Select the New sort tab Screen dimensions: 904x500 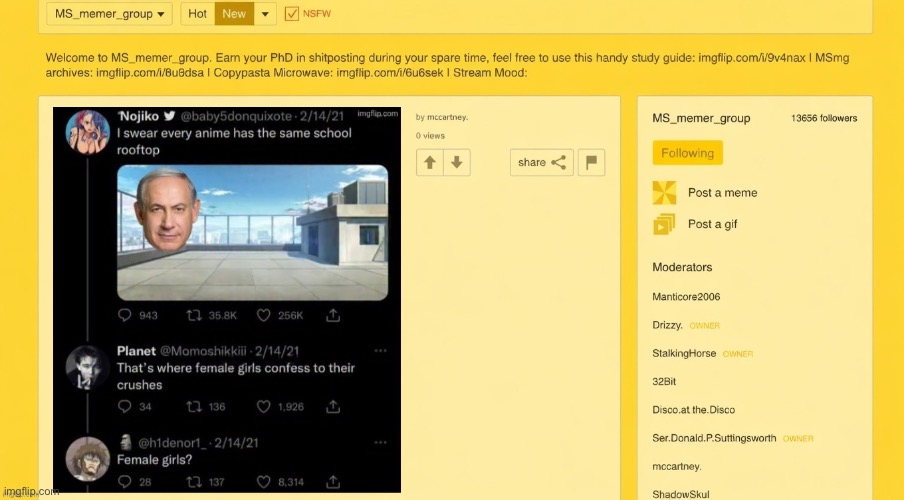[x=234, y=14]
